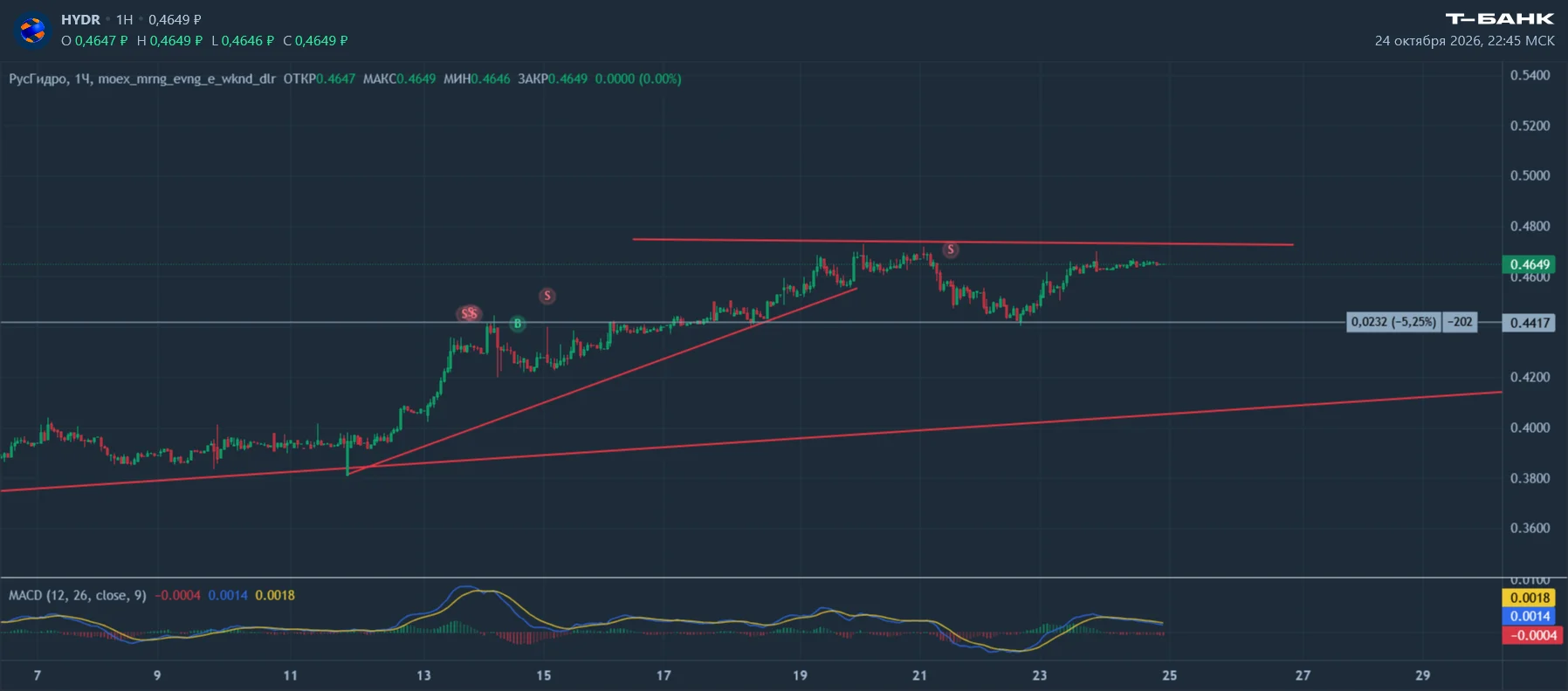The height and width of the screenshot is (691, 1568).
Task: Click the ЗАКР0.4649 close value in legend
Action: 553,79
